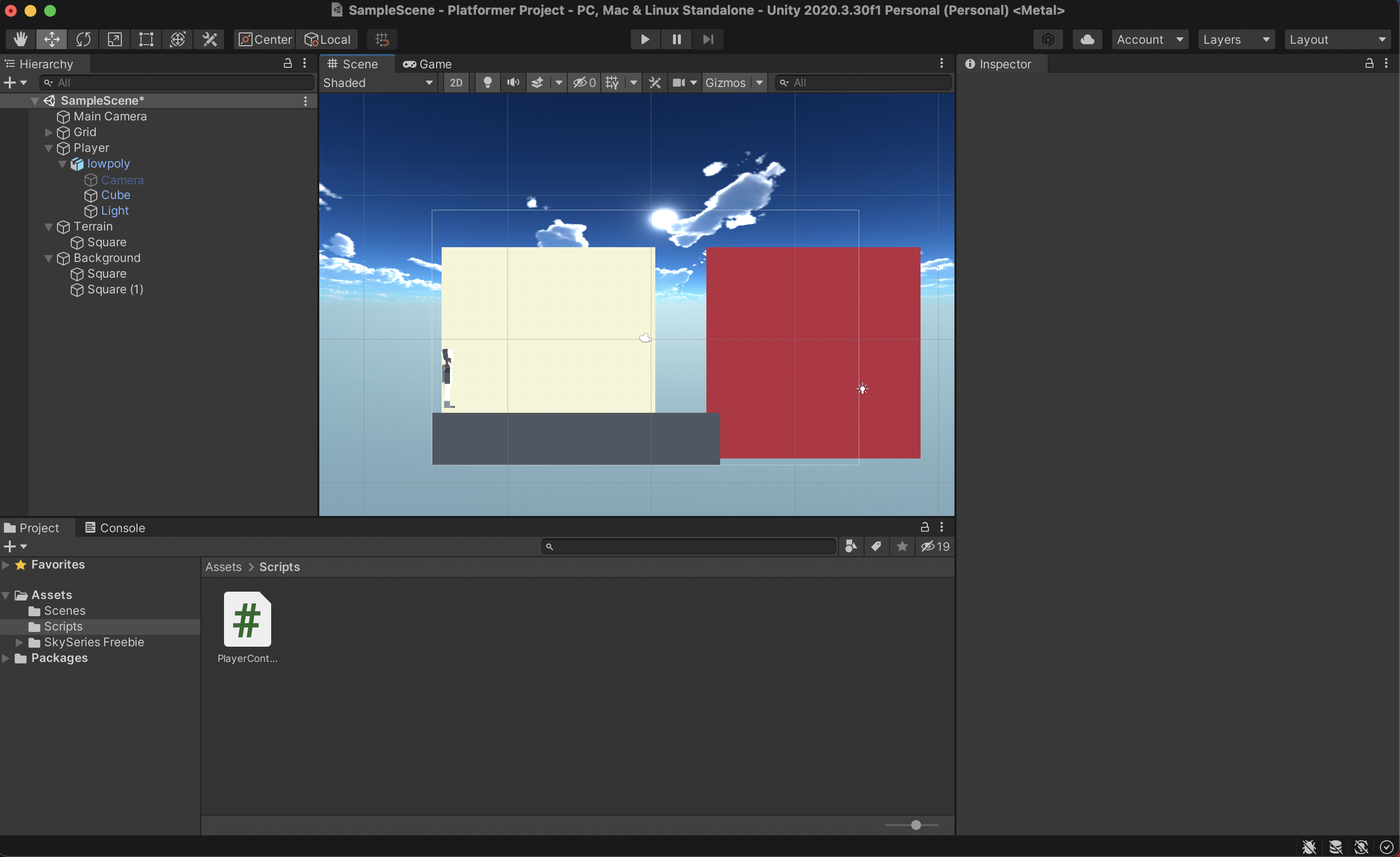Select the Scale tool
The height and width of the screenshot is (857, 1400).
coord(115,39)
